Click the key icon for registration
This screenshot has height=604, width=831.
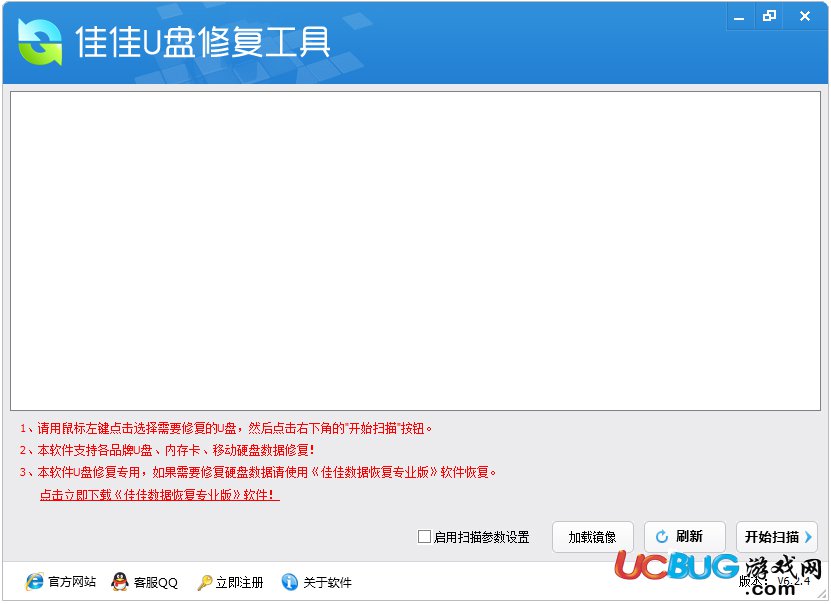[205, 582]
